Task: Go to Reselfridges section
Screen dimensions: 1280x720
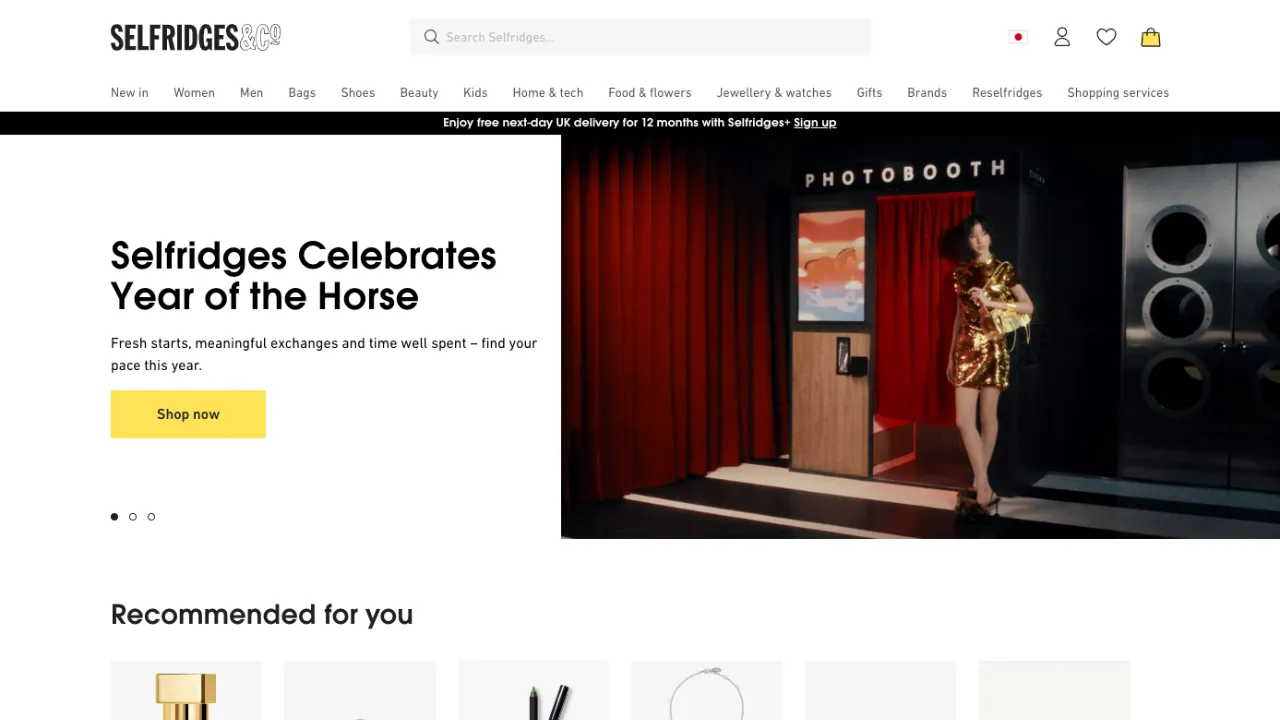Action: point(1006,93)
